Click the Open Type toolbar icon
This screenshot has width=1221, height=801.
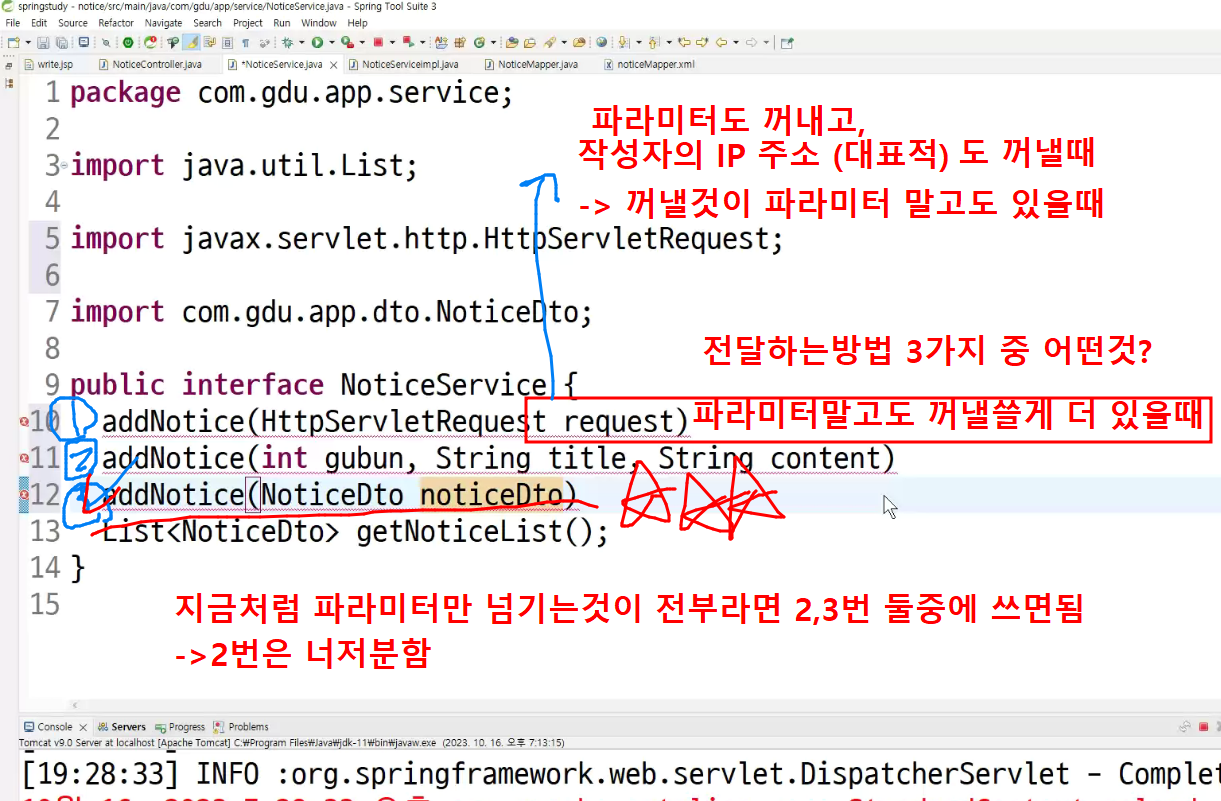[512, 43]
